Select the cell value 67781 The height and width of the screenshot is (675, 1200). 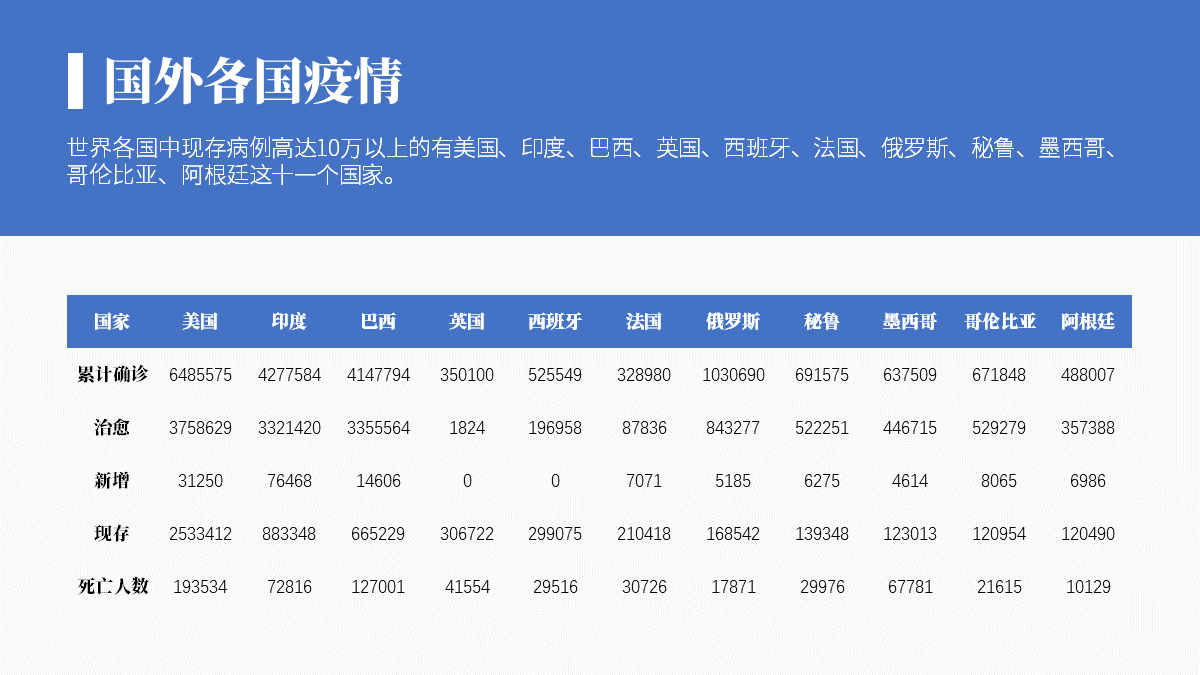pos(910,587)
